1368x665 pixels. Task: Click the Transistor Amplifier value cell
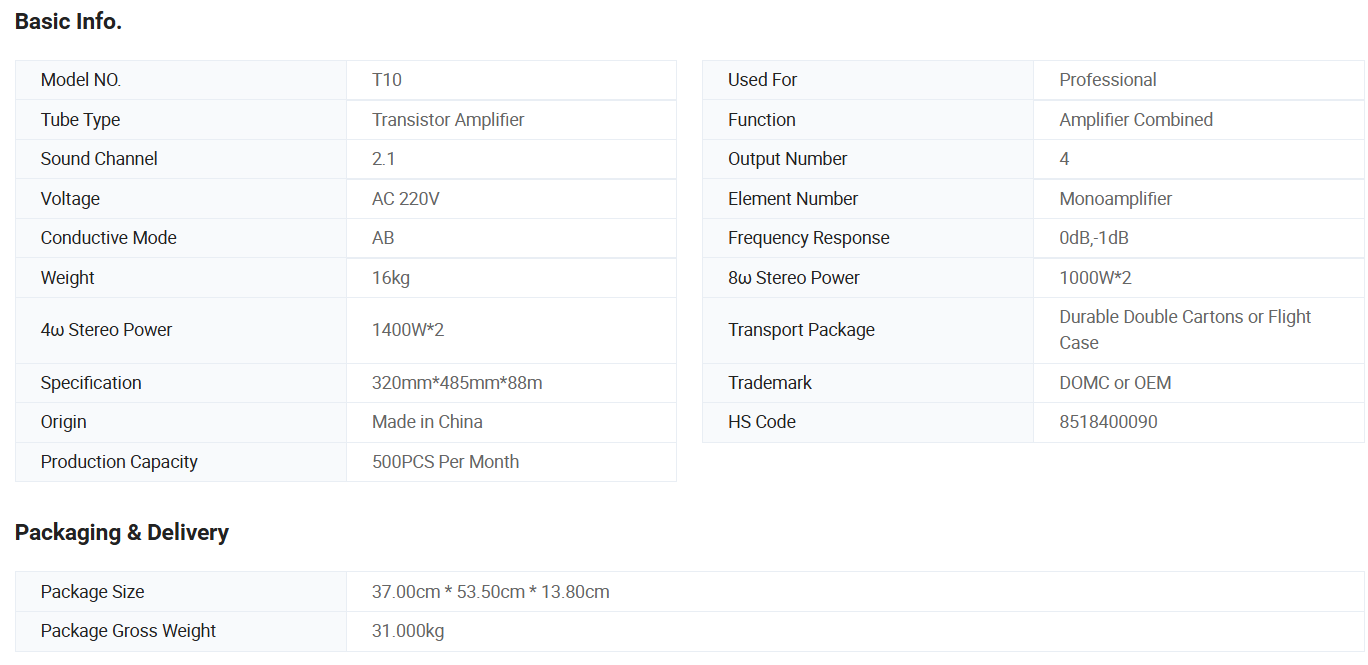coord(448,120)
